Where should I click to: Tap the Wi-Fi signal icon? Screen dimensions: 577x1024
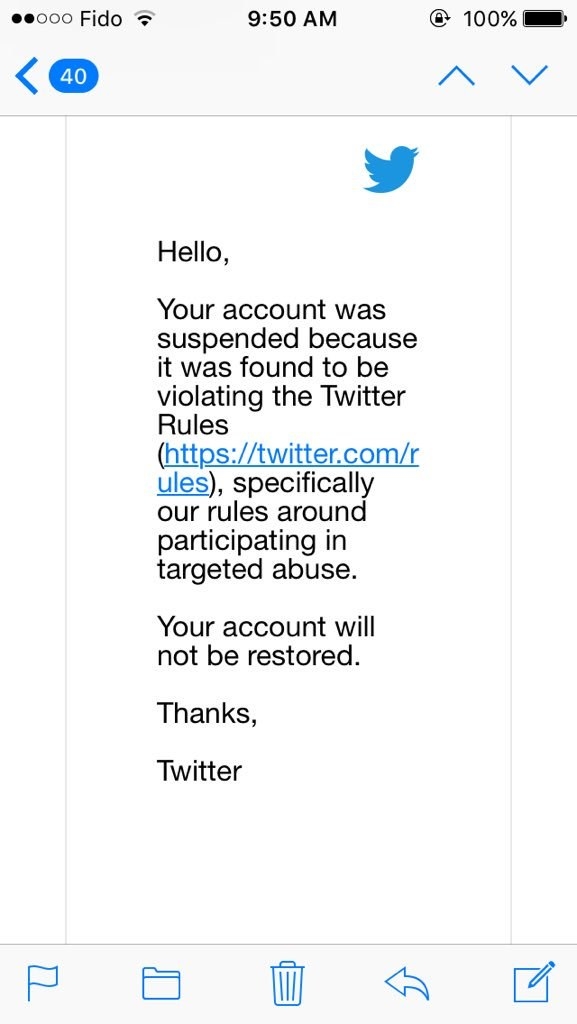[144, 19]
